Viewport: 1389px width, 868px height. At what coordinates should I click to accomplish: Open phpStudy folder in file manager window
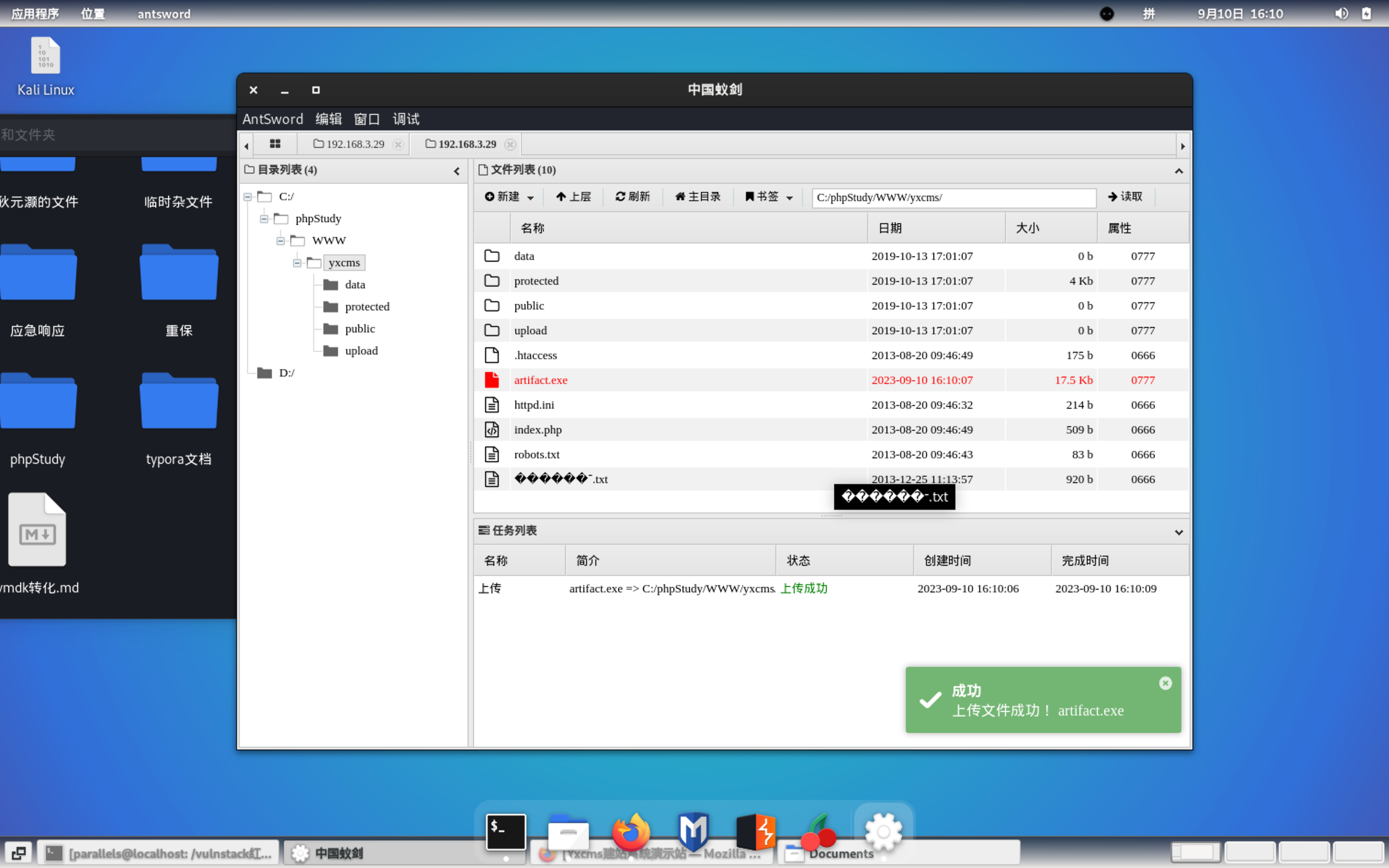pos(38,419)
